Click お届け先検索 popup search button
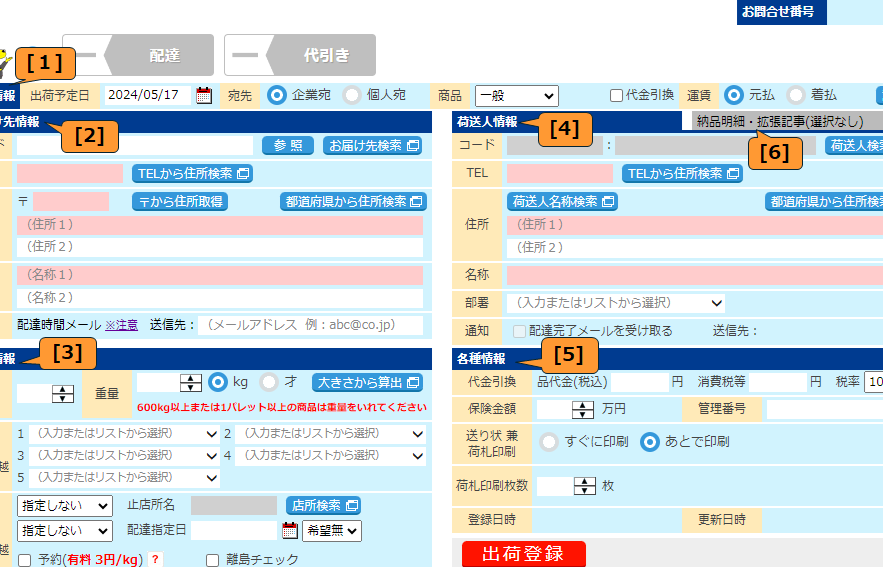This screenshot has height=567, width=883. tap(372, 146)
